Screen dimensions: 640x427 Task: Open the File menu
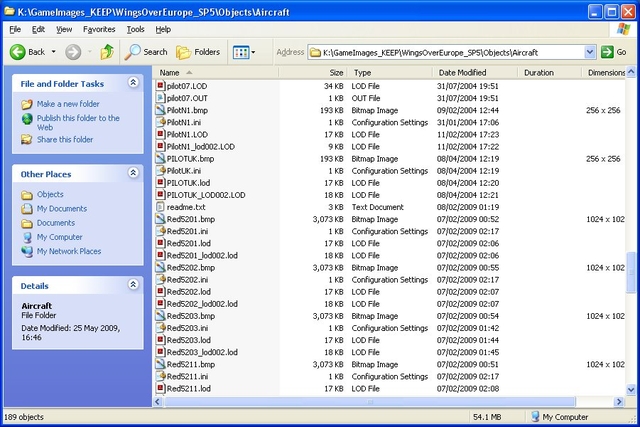point(15,29)
